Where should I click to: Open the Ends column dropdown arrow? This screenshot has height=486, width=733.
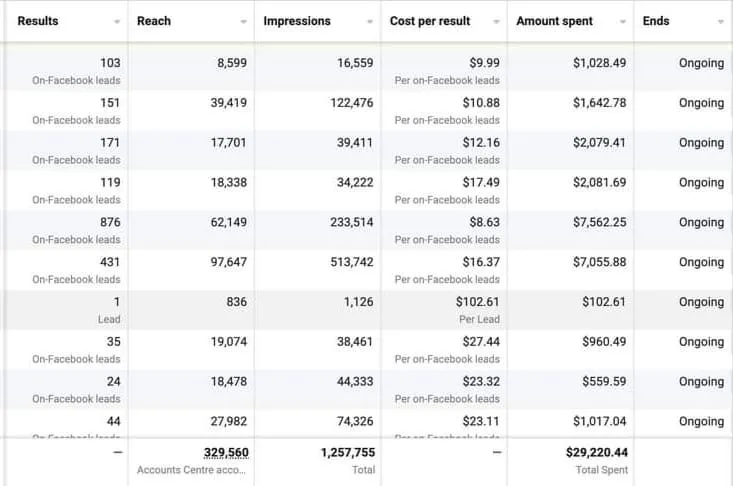click(721, 22)
